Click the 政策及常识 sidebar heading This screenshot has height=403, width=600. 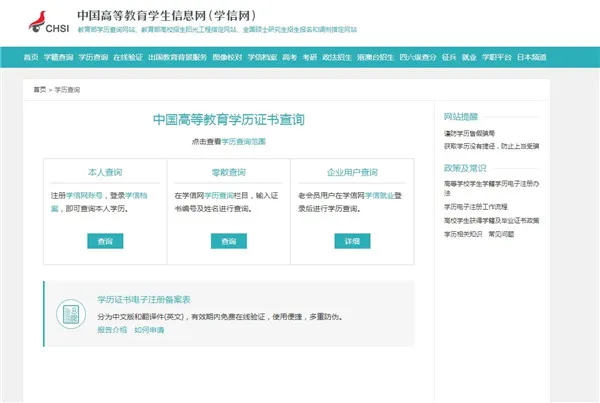[465, 168]
